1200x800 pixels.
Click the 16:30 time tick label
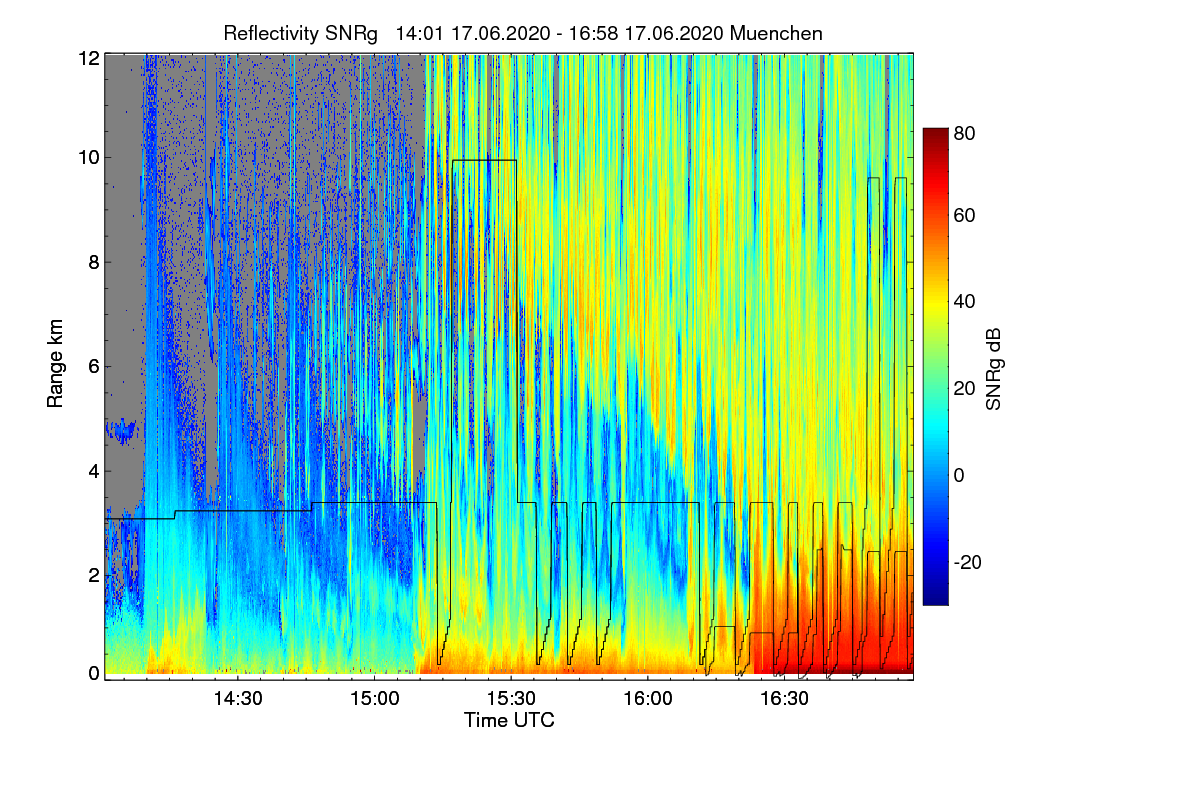click(x=785, y=698)
